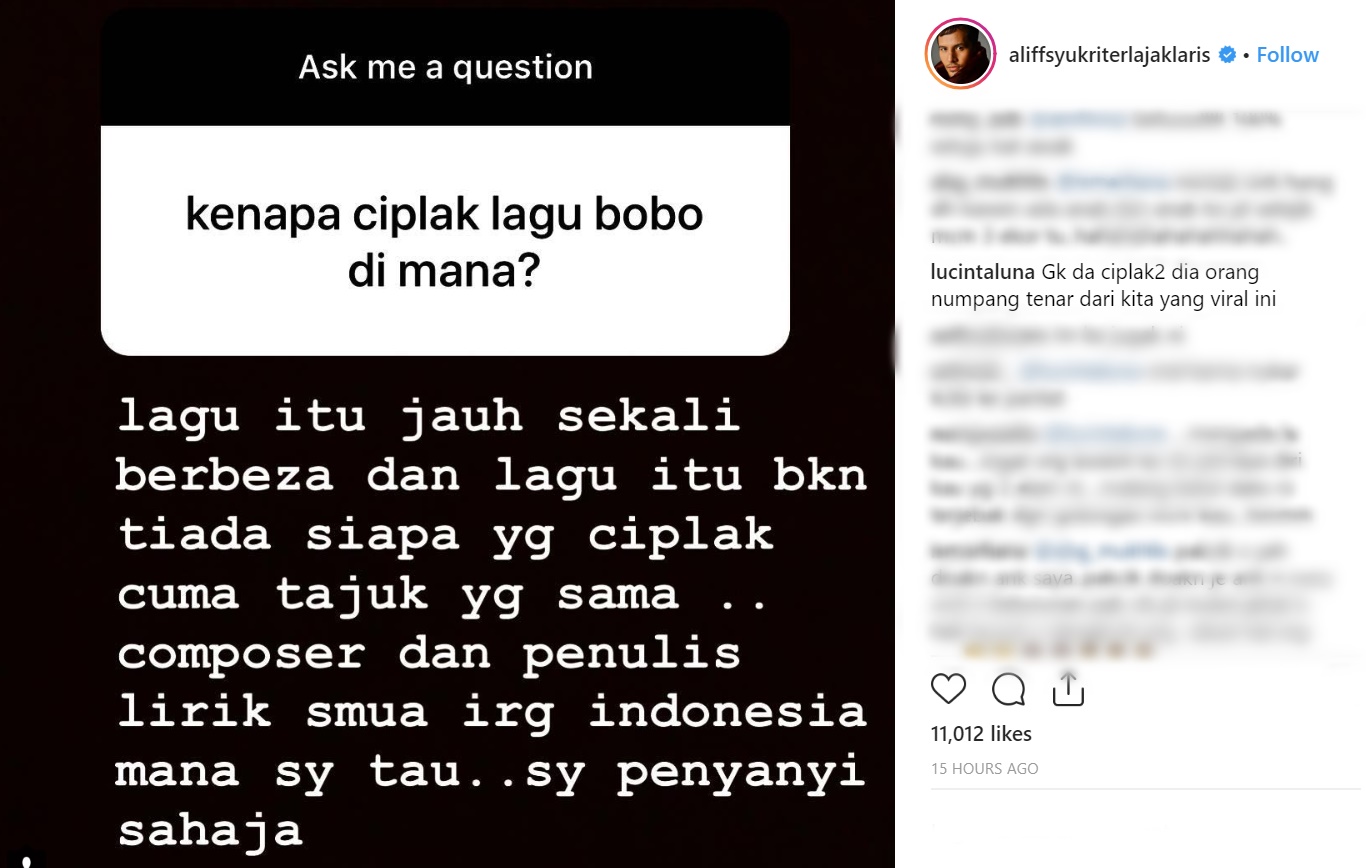Screen dimensions: 1366x868
Task: Open aliffsyukriterlajaklaris profile picture
Action: (961, 54)
